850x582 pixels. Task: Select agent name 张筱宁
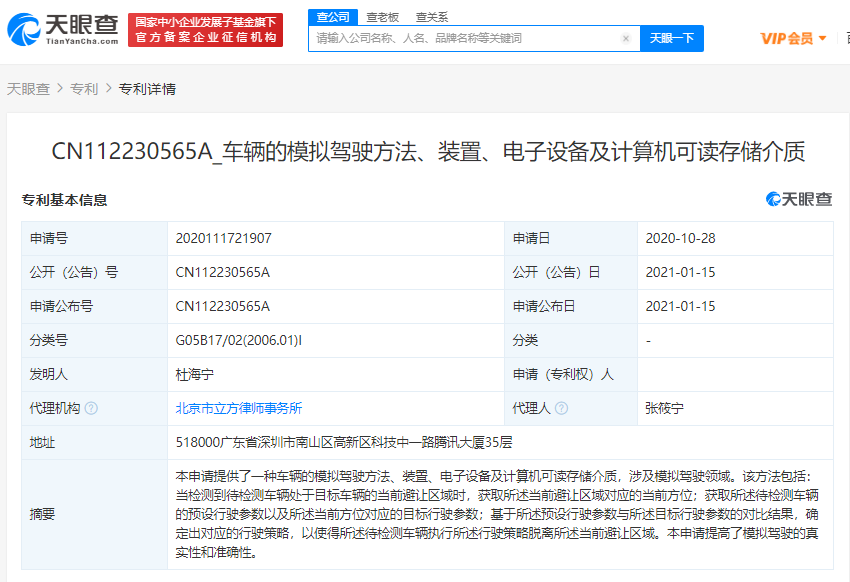coord(665,408)
